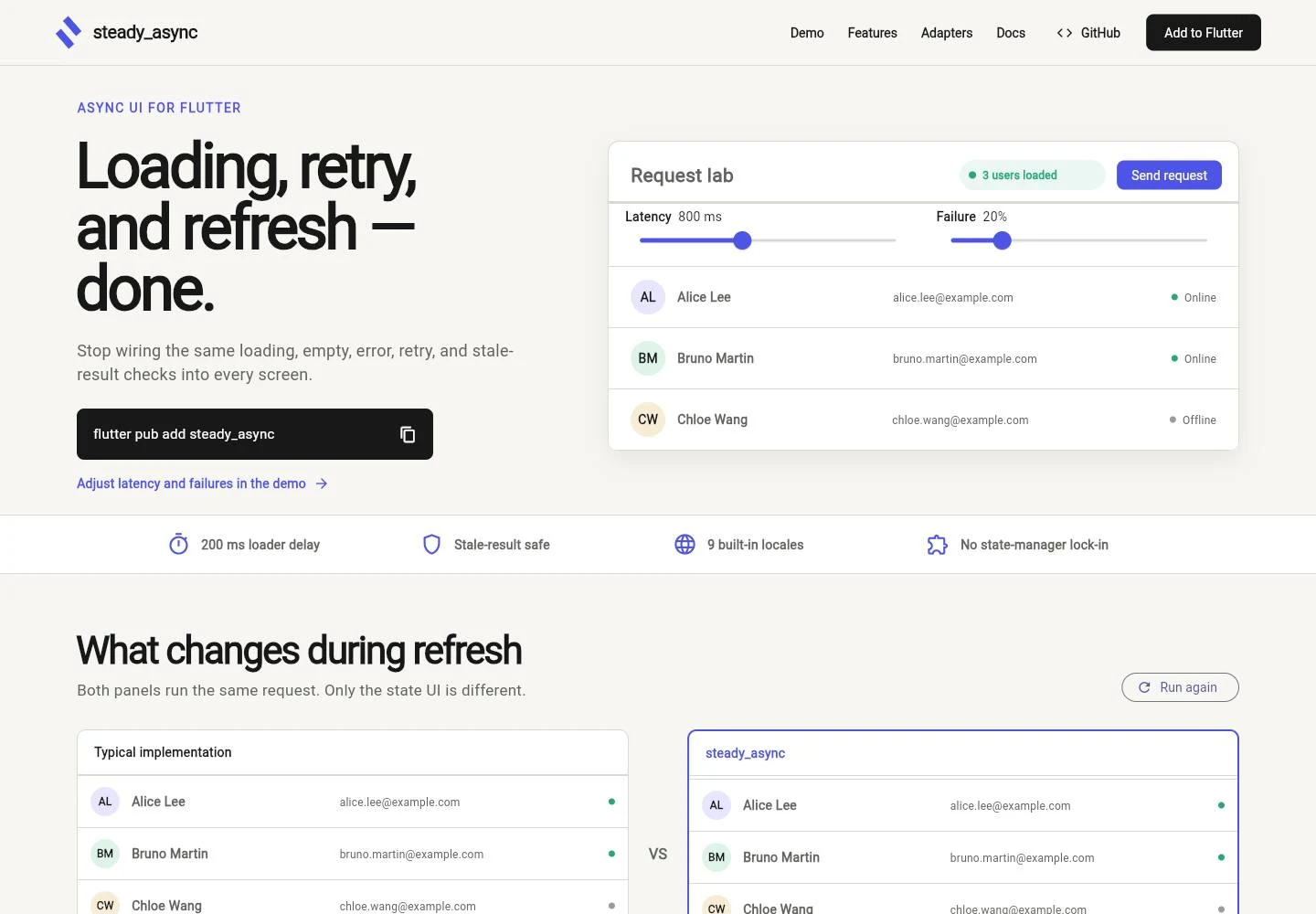This screenshot has width=1316, height=914.
Task: Click the 3 users loaded status pill
Action: coord(1033,175)
